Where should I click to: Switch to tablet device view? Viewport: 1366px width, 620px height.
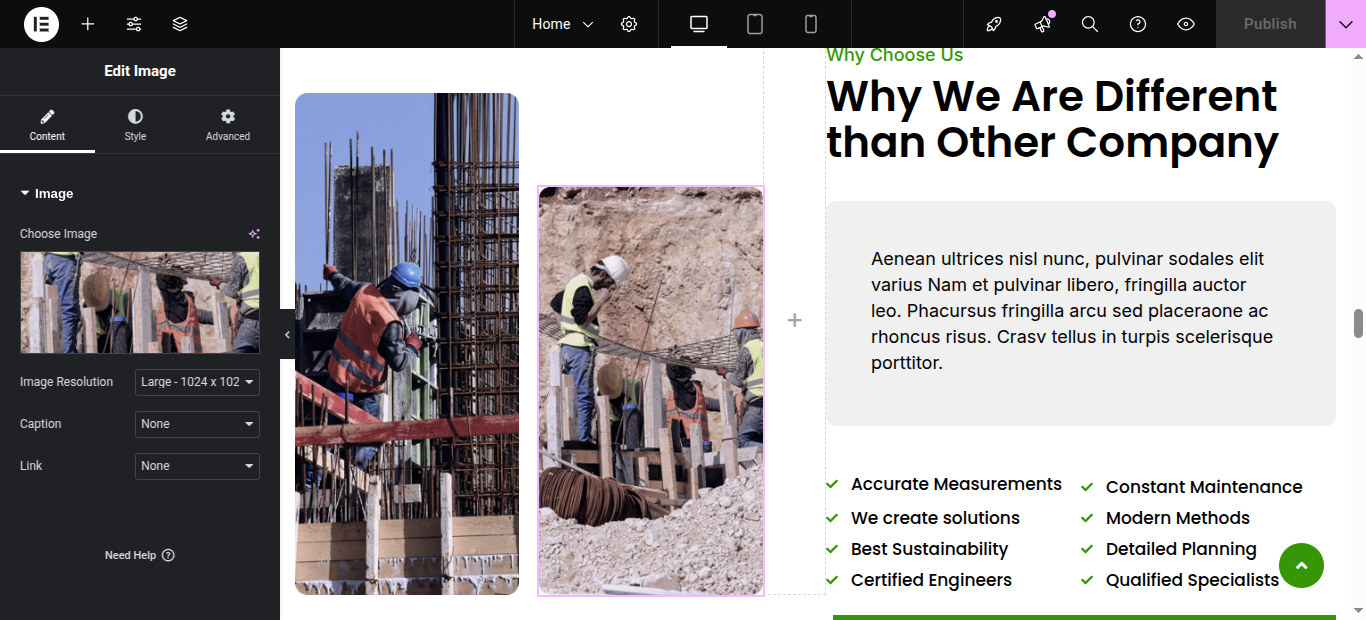tap(755, 24)
